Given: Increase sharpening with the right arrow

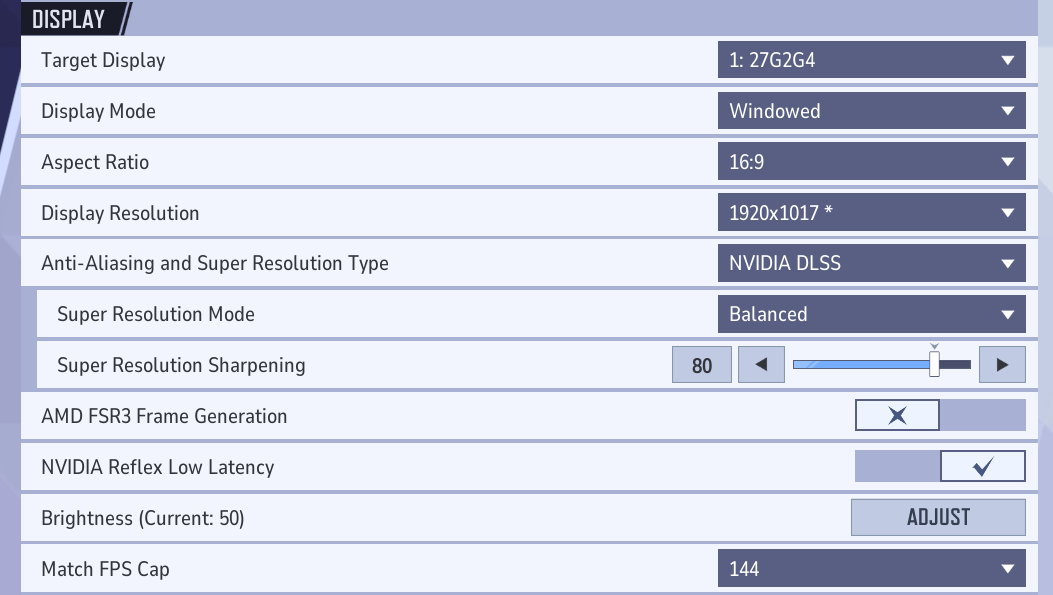Looking at the screenshot, I should pos(1002,365).
